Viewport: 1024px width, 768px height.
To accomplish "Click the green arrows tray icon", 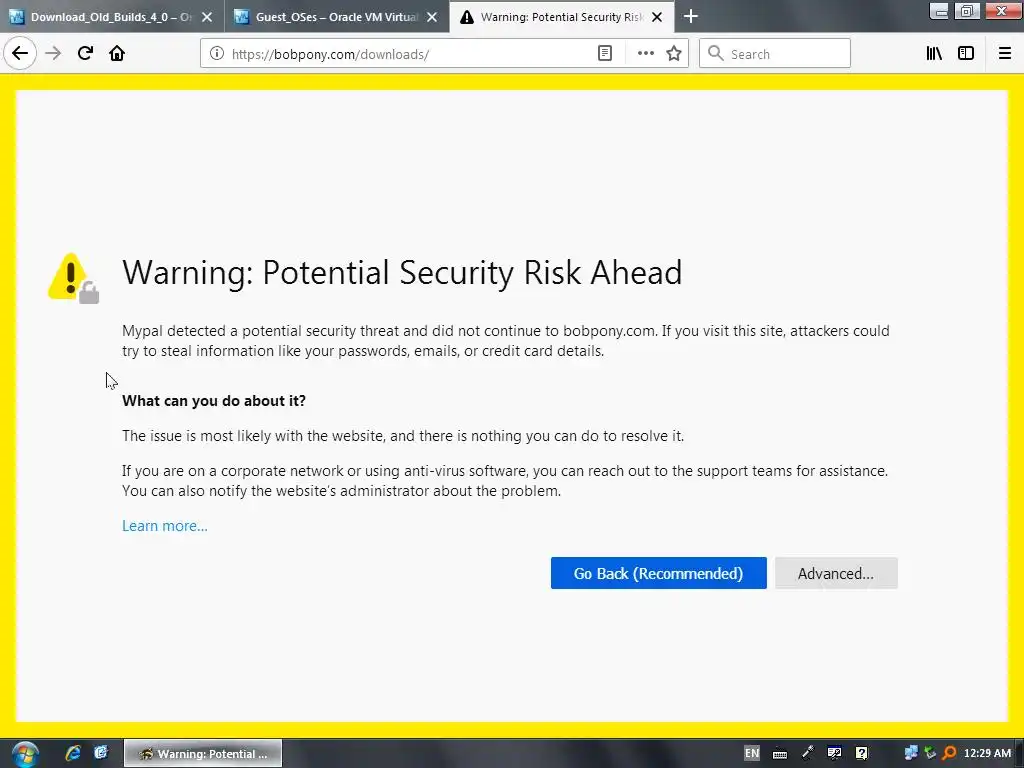I will point(931,754).
